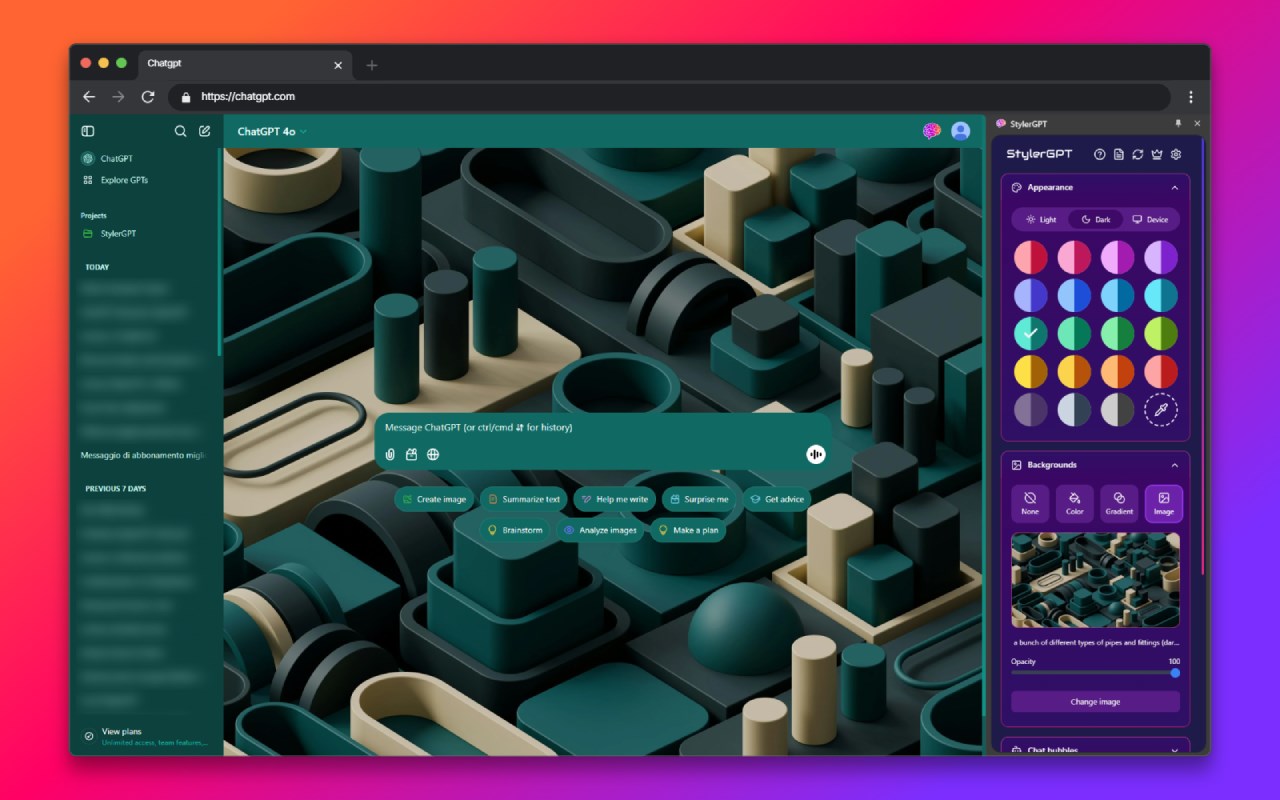The width and height of the screenshot is (1280, 800).
Task: Click the web search globe icon
Action: tap(433, 454)
